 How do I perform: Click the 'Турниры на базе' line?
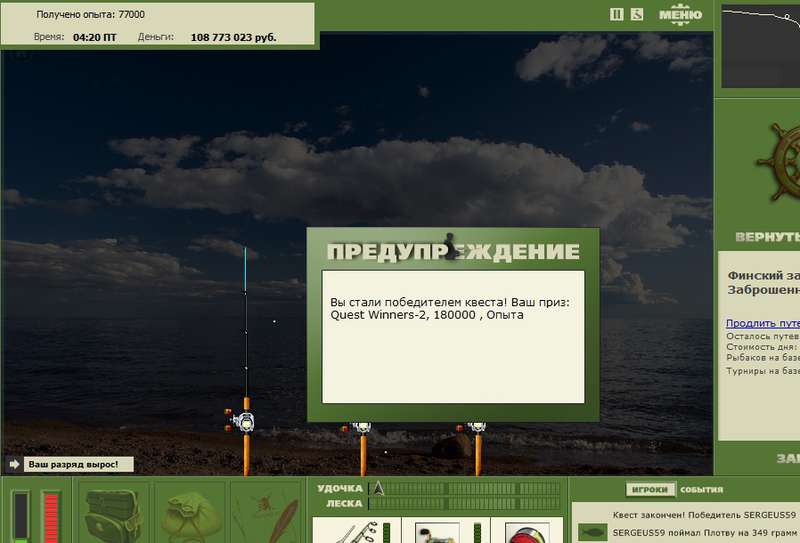763,371
